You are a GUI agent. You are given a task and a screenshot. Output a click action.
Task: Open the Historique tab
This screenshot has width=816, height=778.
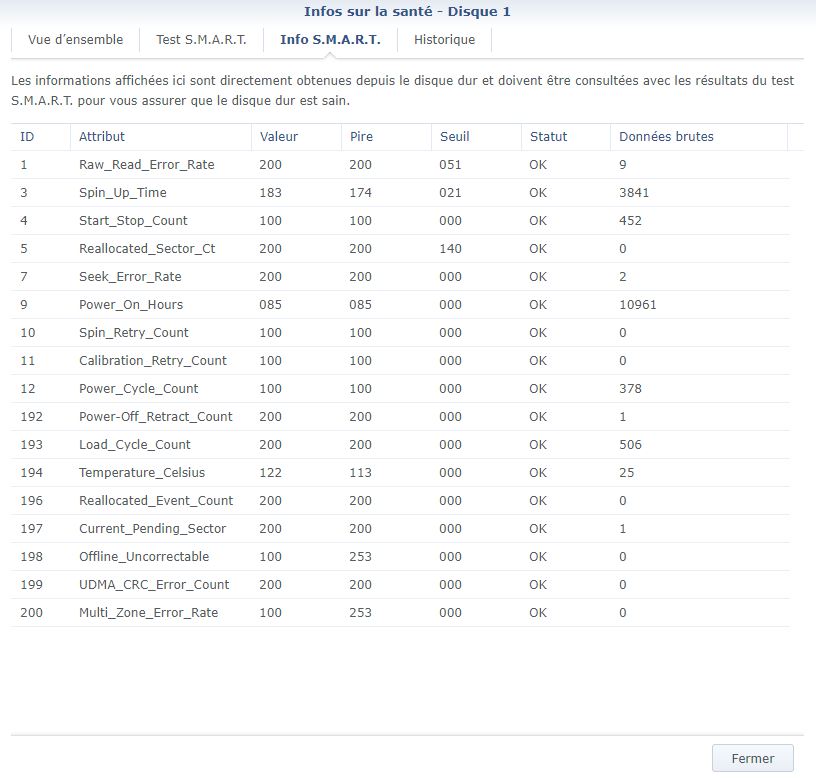[x=444, y=40]
